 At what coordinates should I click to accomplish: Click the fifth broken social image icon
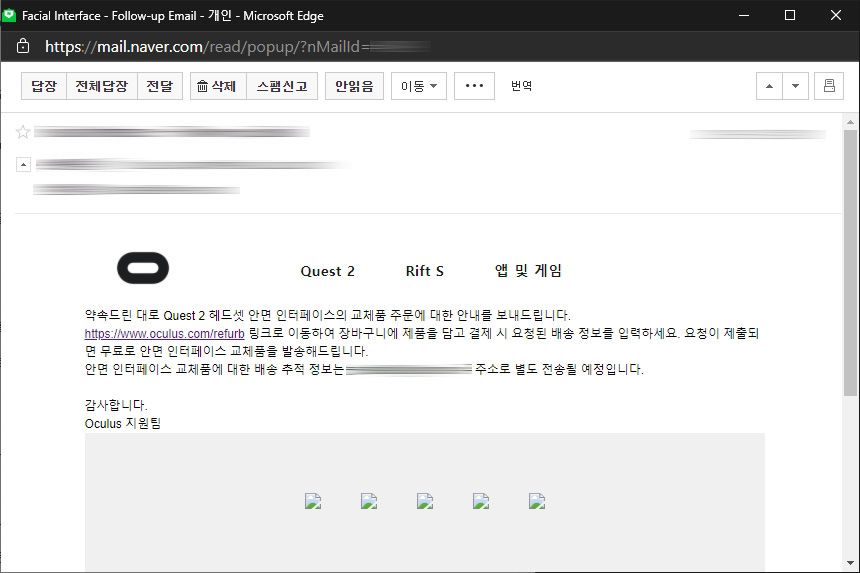click(x=537, y=501)
